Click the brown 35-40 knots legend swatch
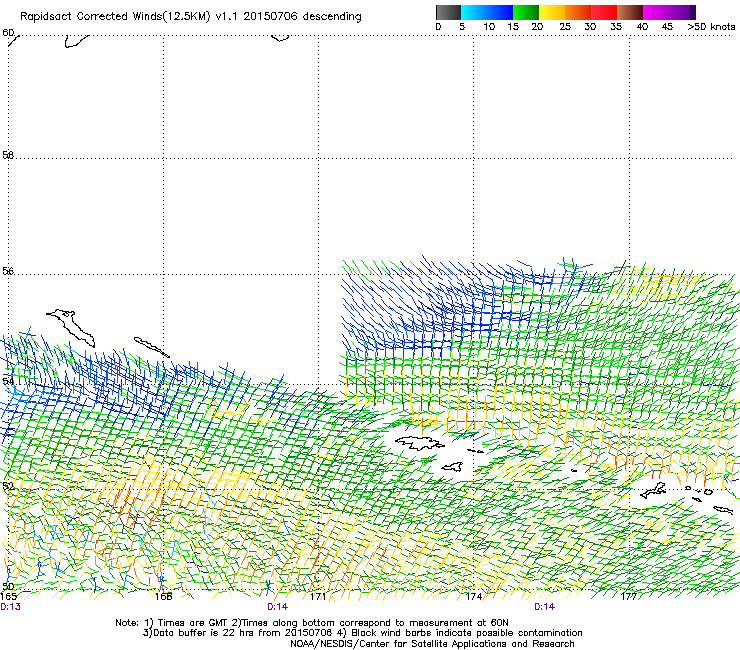 630,12
